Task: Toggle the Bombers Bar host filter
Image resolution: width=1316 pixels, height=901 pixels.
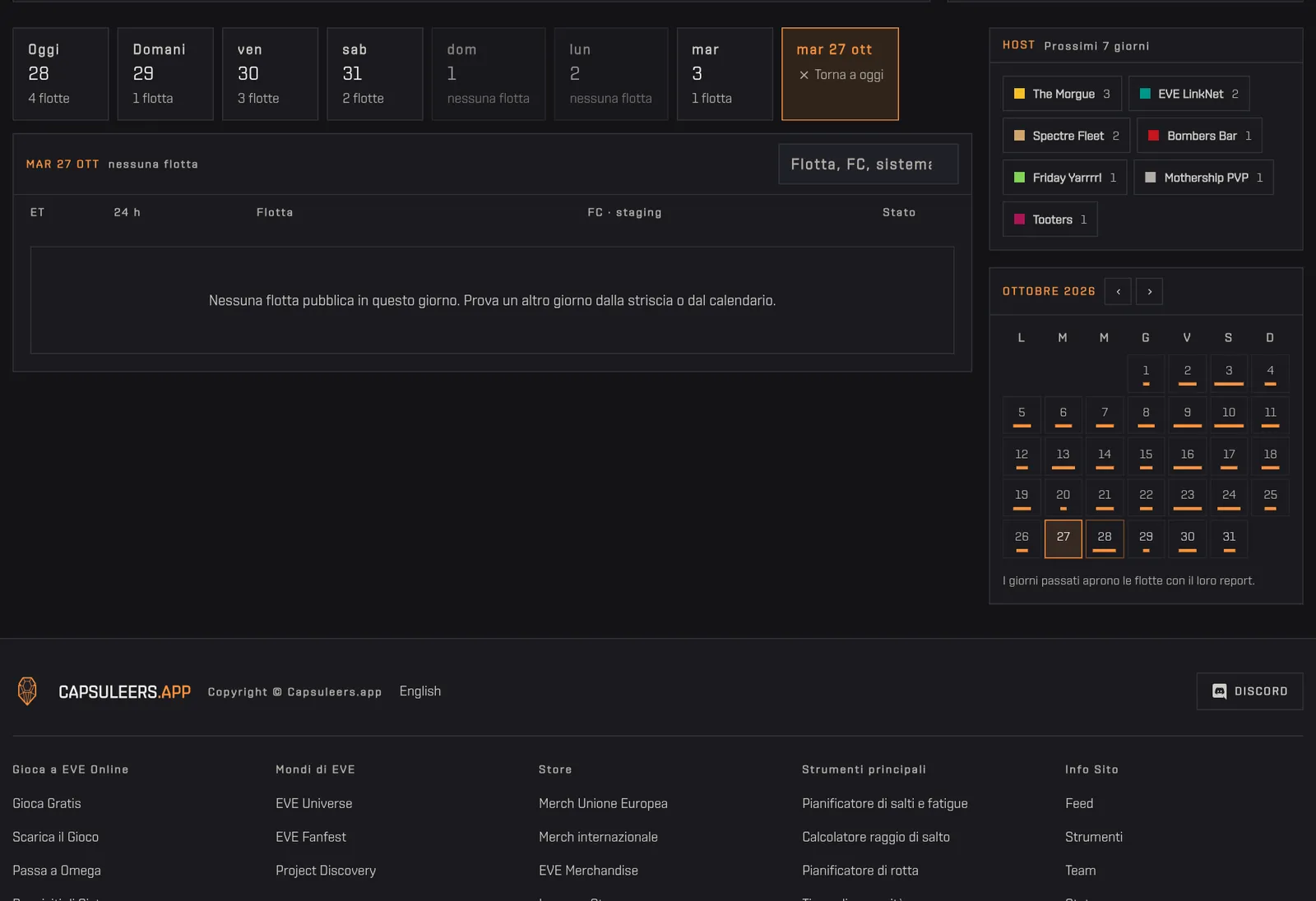Action: click(1199, 136)
